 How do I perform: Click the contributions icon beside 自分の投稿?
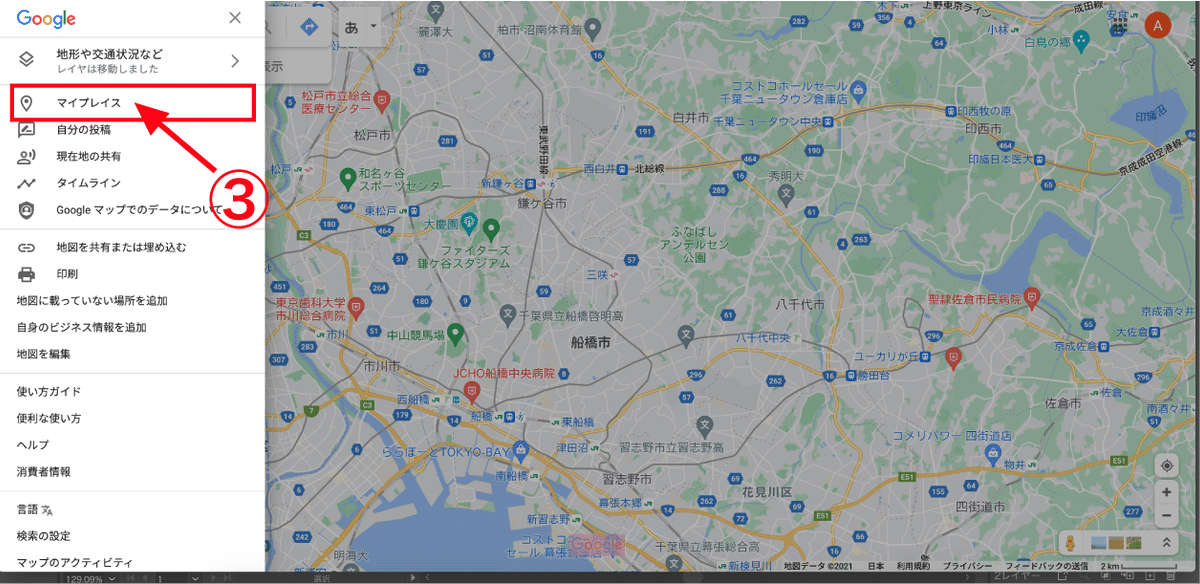26,130
